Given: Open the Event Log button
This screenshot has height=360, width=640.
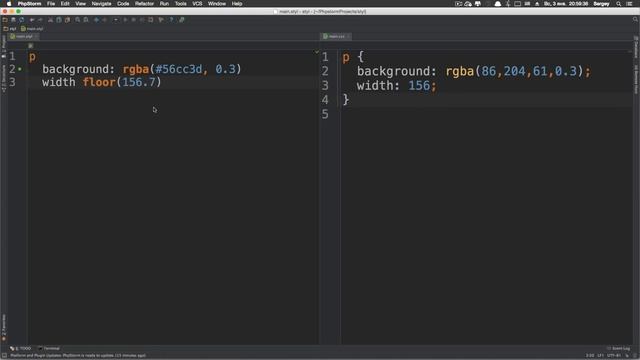Looking at the screenshot, I should [618, 348].
